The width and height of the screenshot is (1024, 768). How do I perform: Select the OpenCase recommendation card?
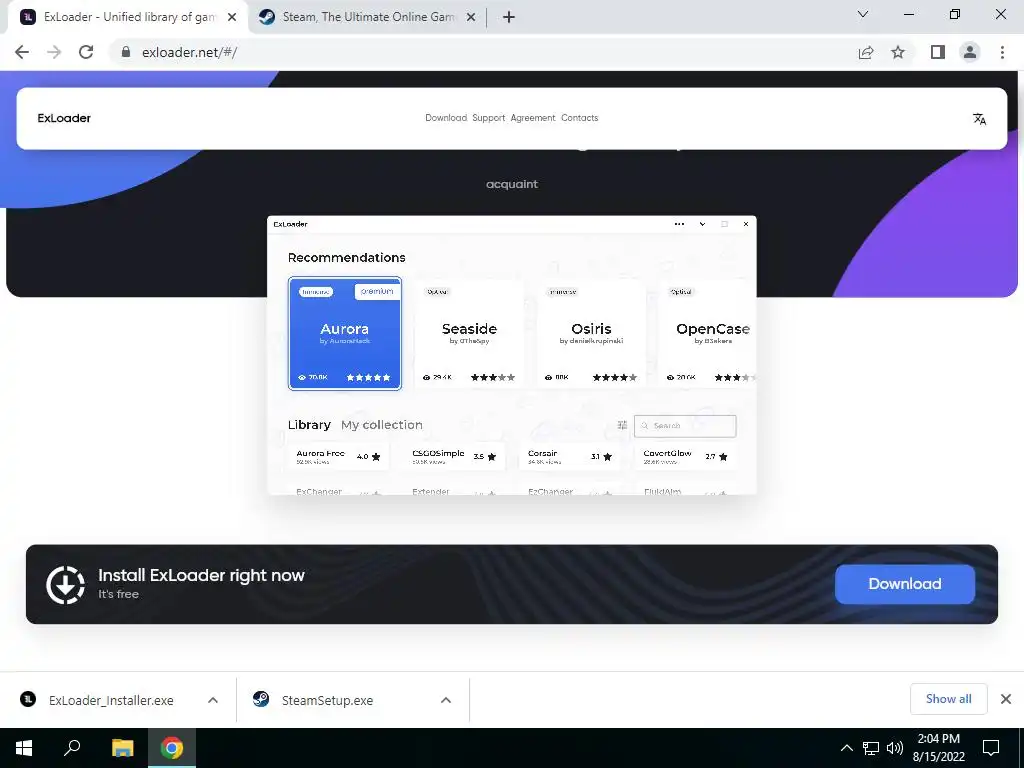(x=707, y=334)
